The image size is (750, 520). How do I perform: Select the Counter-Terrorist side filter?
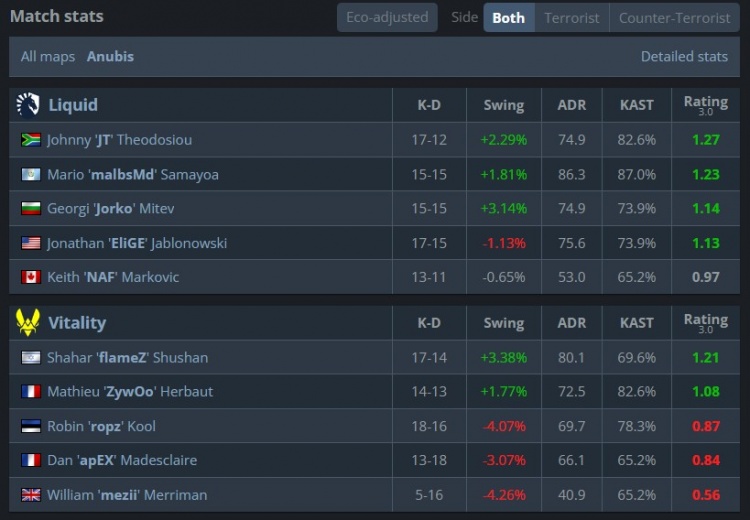[x=674, y=18]
